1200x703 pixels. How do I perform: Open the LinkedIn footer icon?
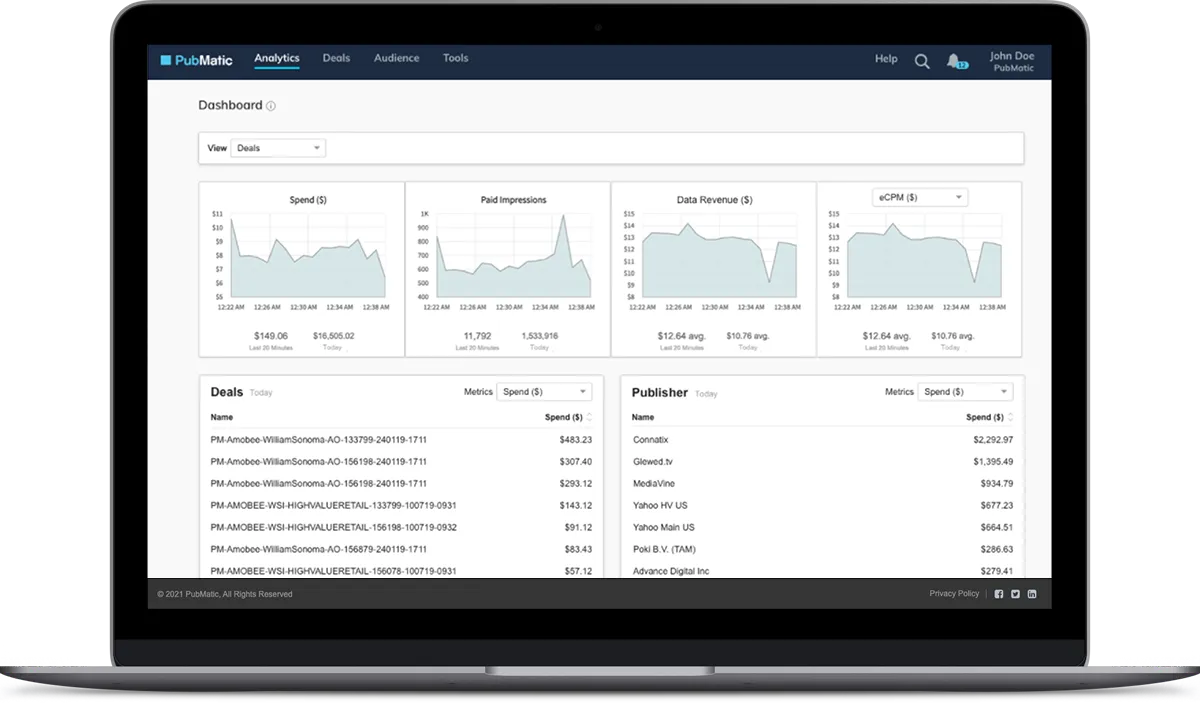(1032, 594)
